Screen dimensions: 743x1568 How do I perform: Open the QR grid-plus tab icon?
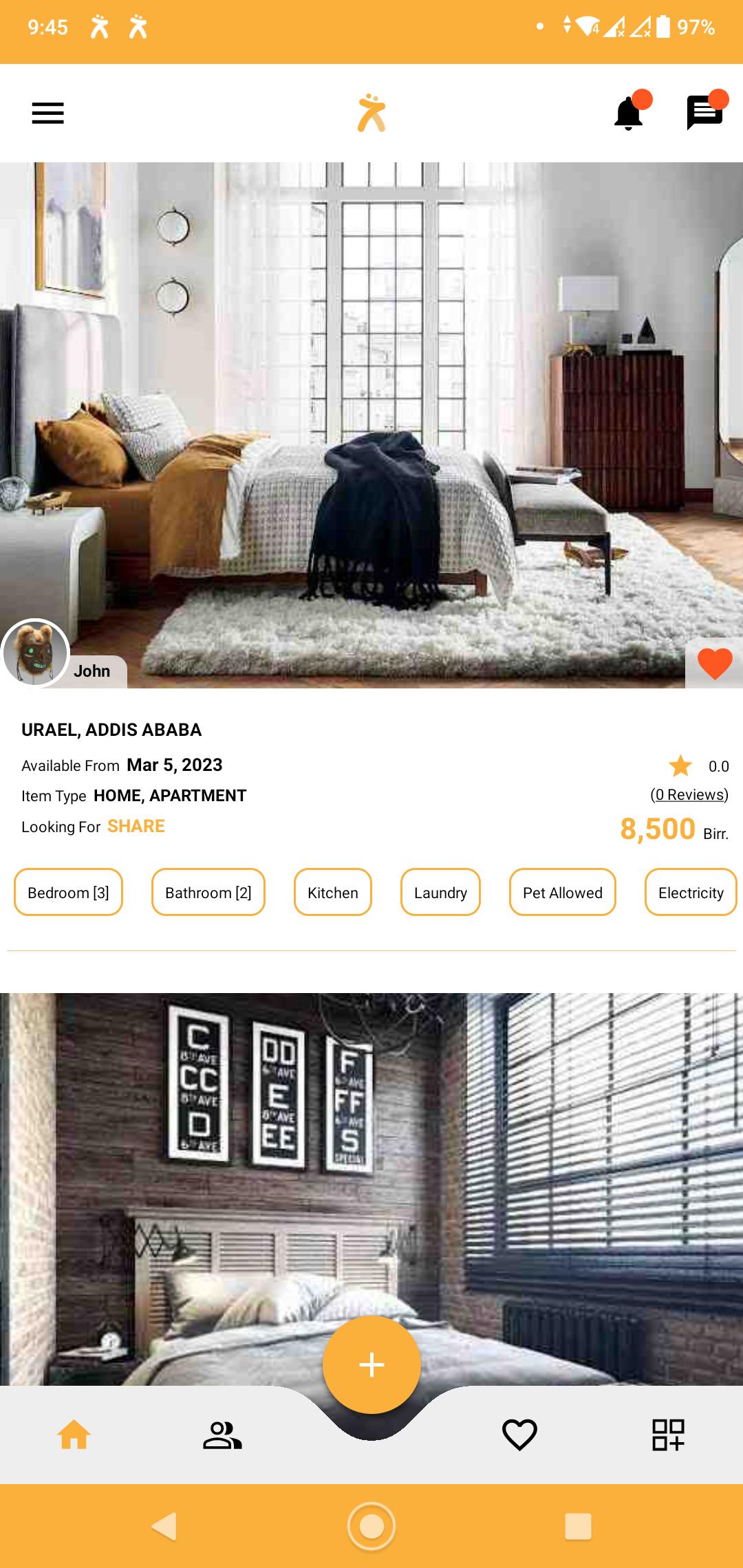[668, 1435]
